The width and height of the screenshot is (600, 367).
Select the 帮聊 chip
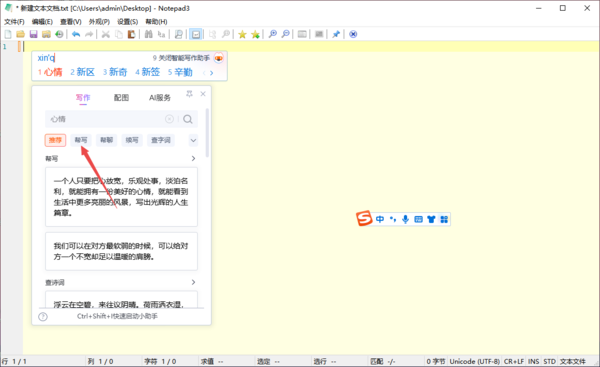click(107, 140)
